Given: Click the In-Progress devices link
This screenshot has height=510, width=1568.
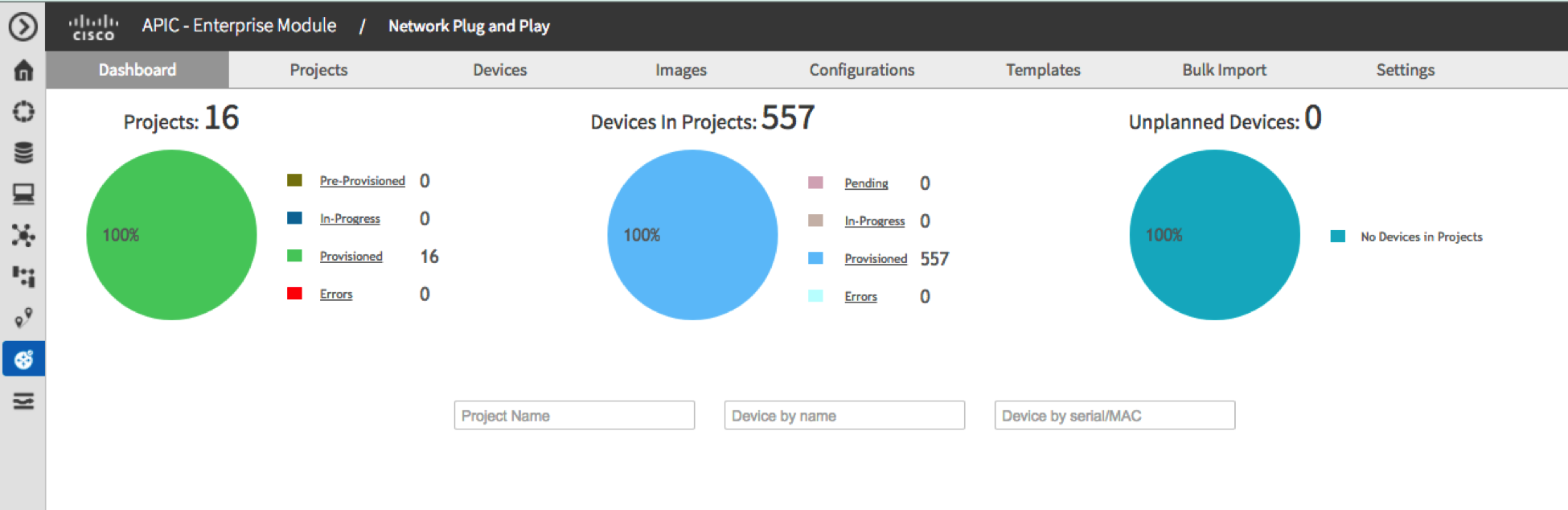Looking at the screenshot, I should (x=875, y=221).
